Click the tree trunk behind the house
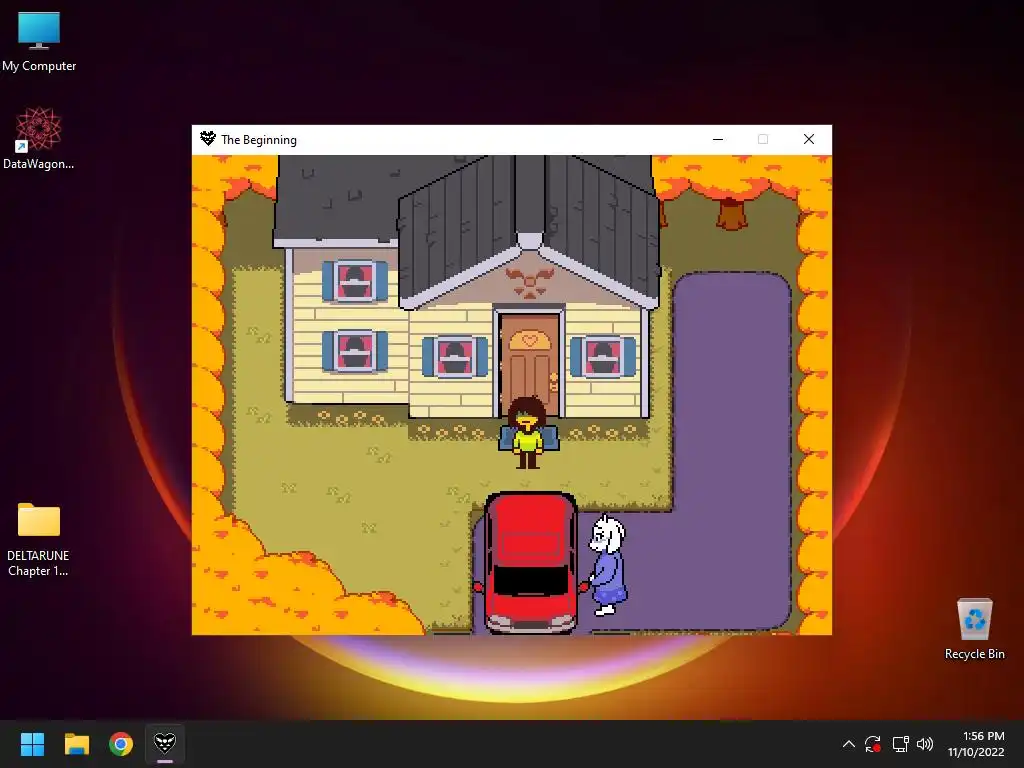Screen dimensions: 1024x768 [731, 214]
